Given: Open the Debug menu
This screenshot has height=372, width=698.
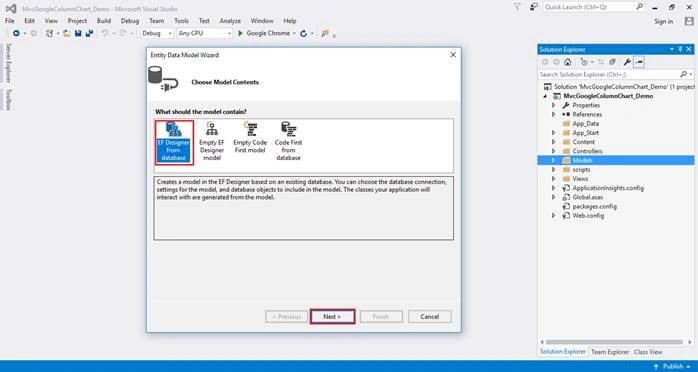Looking at the screenshot, I should (130, 21).
